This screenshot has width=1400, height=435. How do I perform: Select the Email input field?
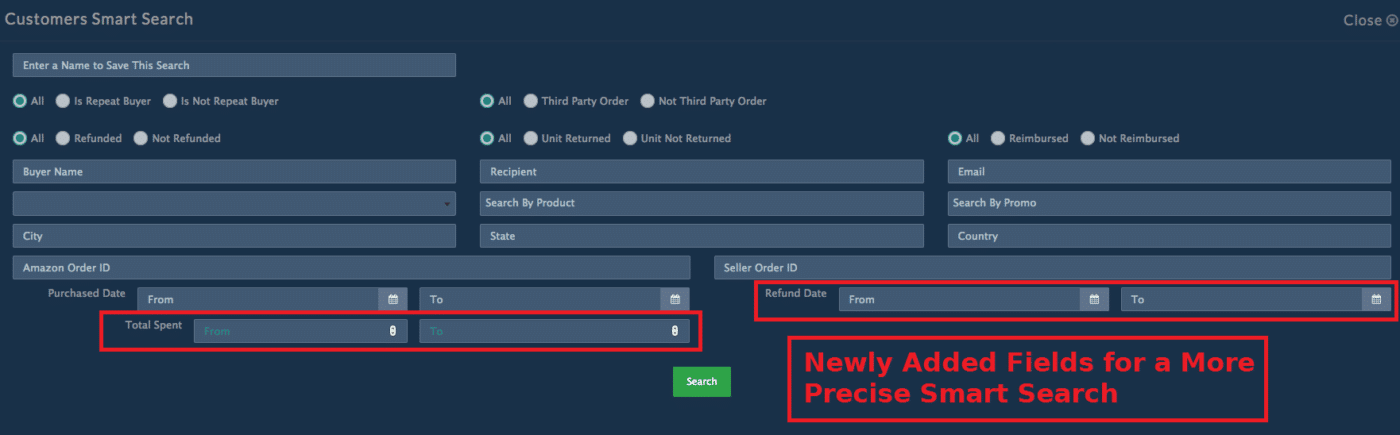[1169, 172]
